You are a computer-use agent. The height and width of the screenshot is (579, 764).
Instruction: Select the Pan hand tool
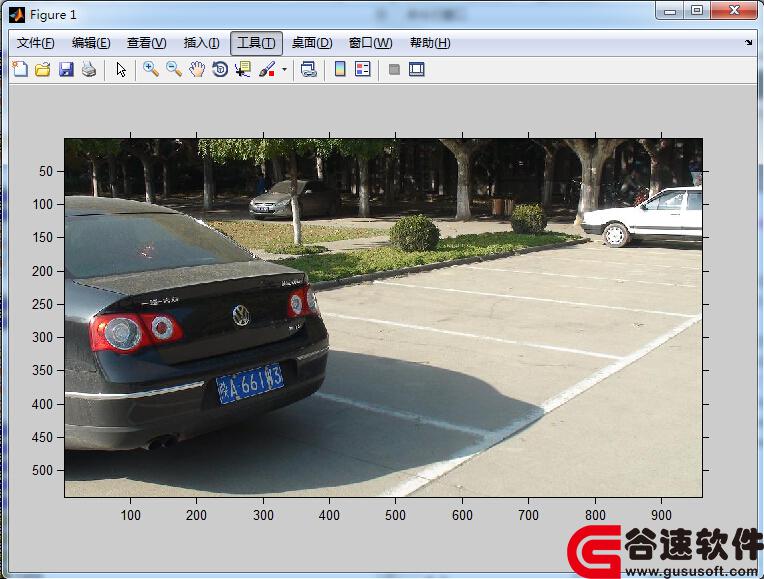pyautogui.click(x=197, y=69)
